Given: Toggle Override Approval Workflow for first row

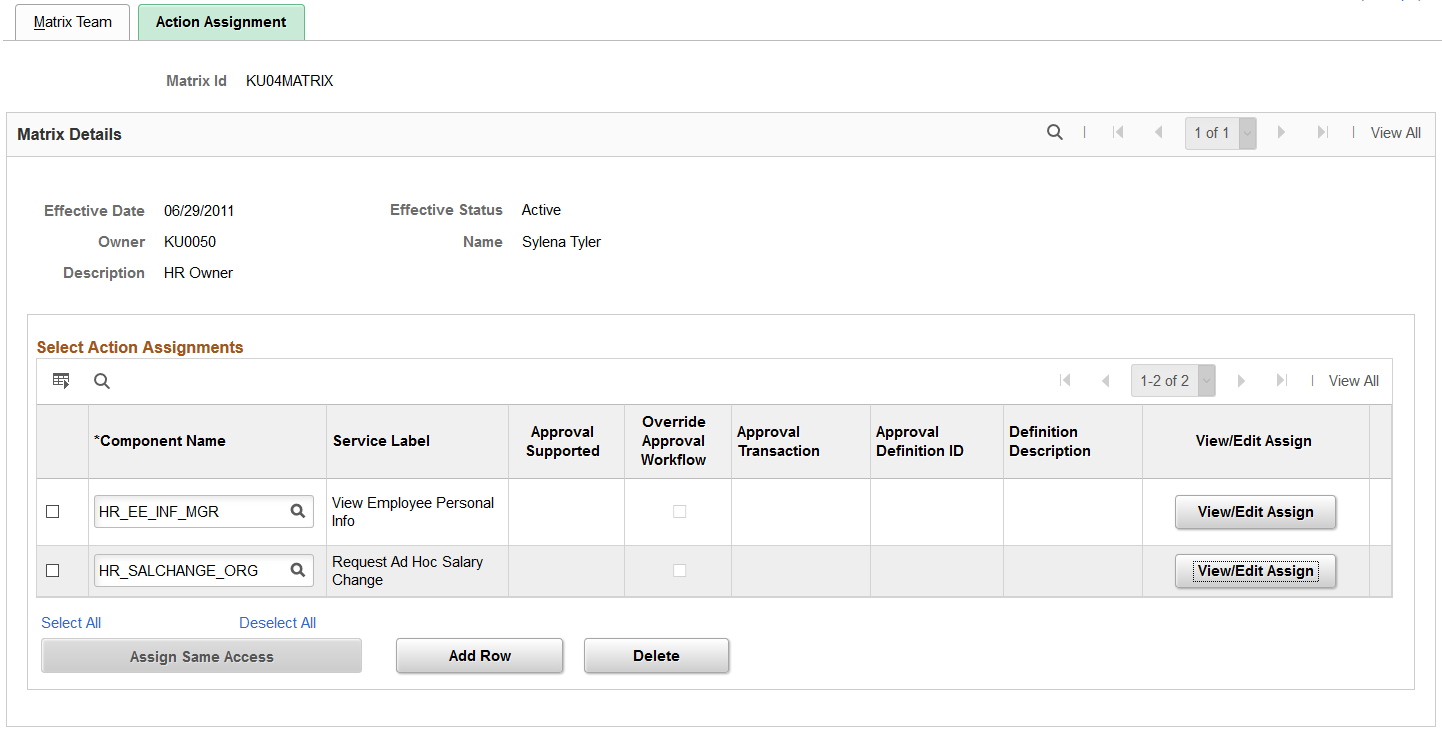Looking at the screenshot, I should tap(679, 511).
